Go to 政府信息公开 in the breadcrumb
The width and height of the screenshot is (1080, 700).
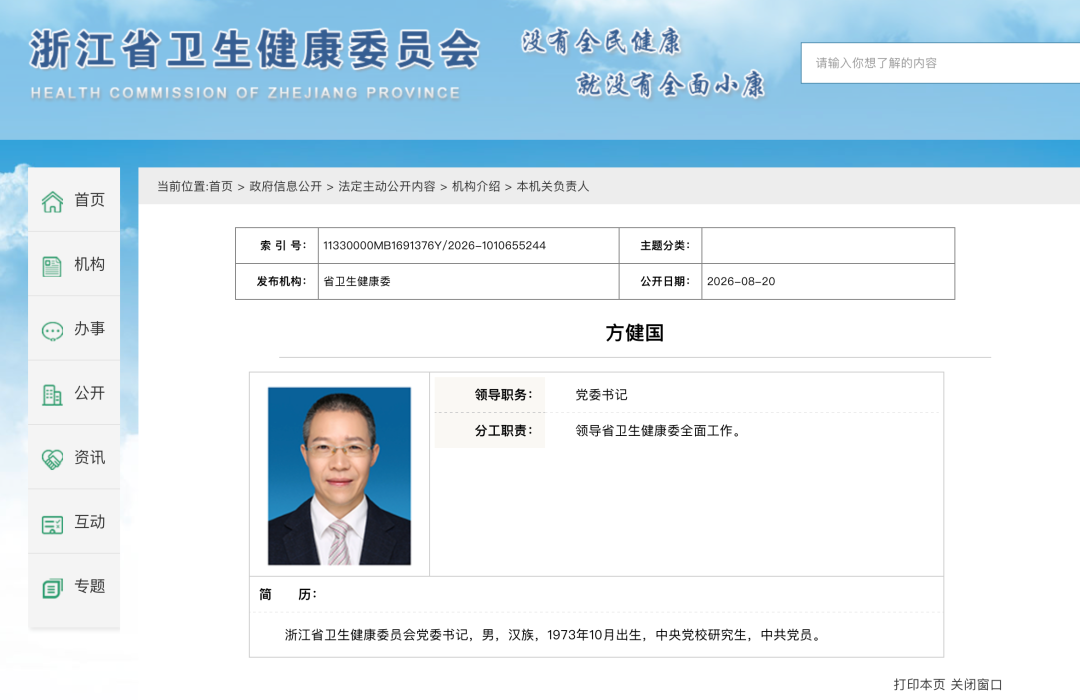click(x=286, y=187)
